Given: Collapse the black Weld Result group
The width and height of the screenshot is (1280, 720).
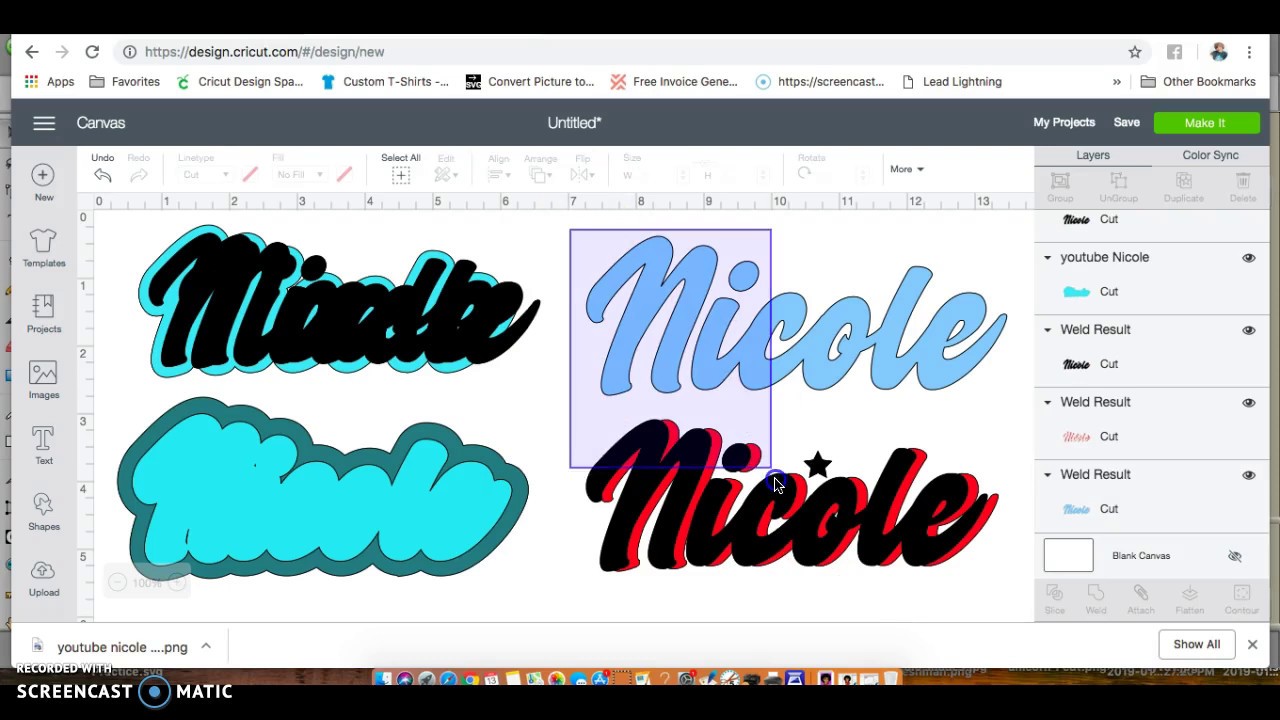Looking at the screenshot, I should click(x=1048, y=330).
